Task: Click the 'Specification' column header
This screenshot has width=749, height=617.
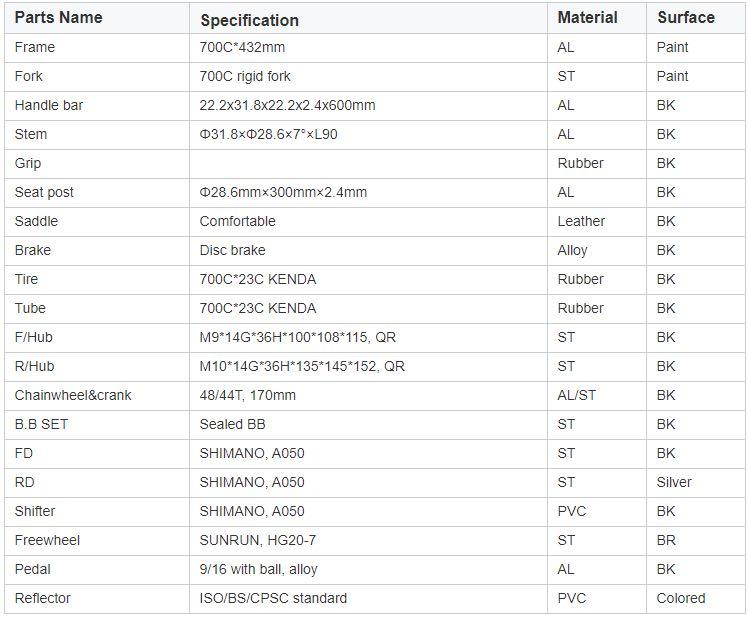Action: (249, 20)
